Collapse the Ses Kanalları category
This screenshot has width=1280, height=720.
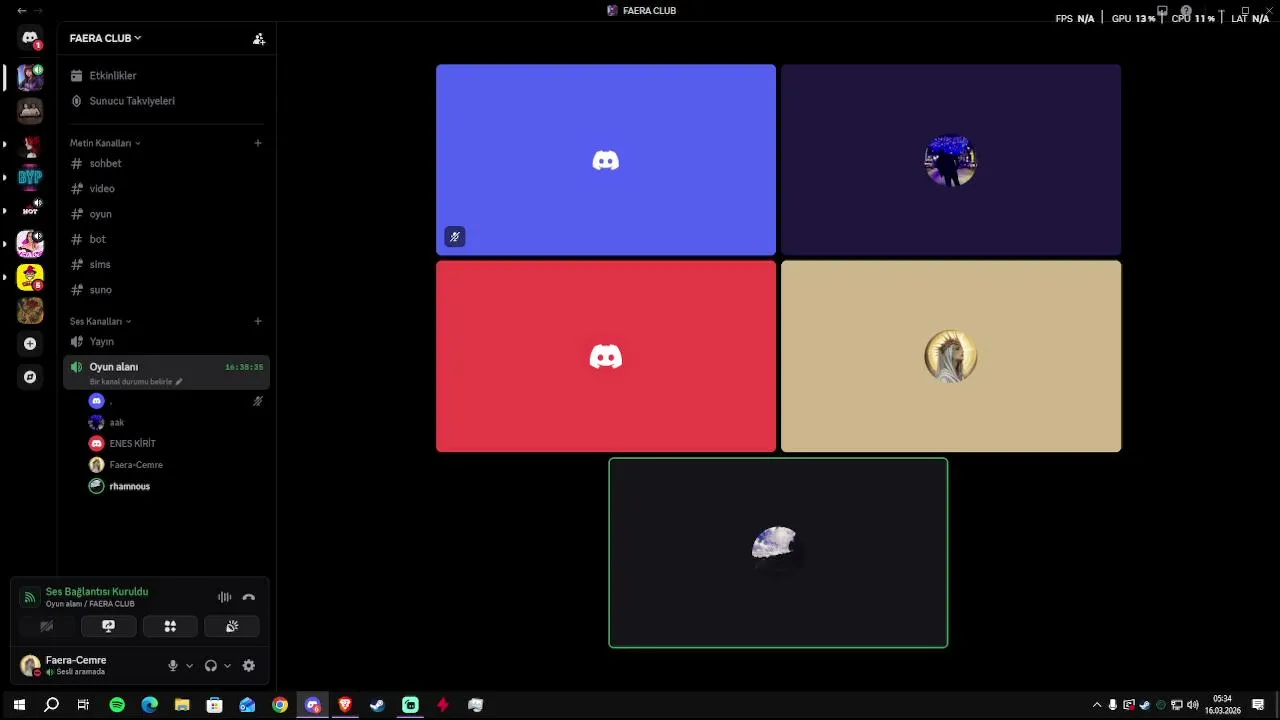pyautogui.click(x=101, y=321)
